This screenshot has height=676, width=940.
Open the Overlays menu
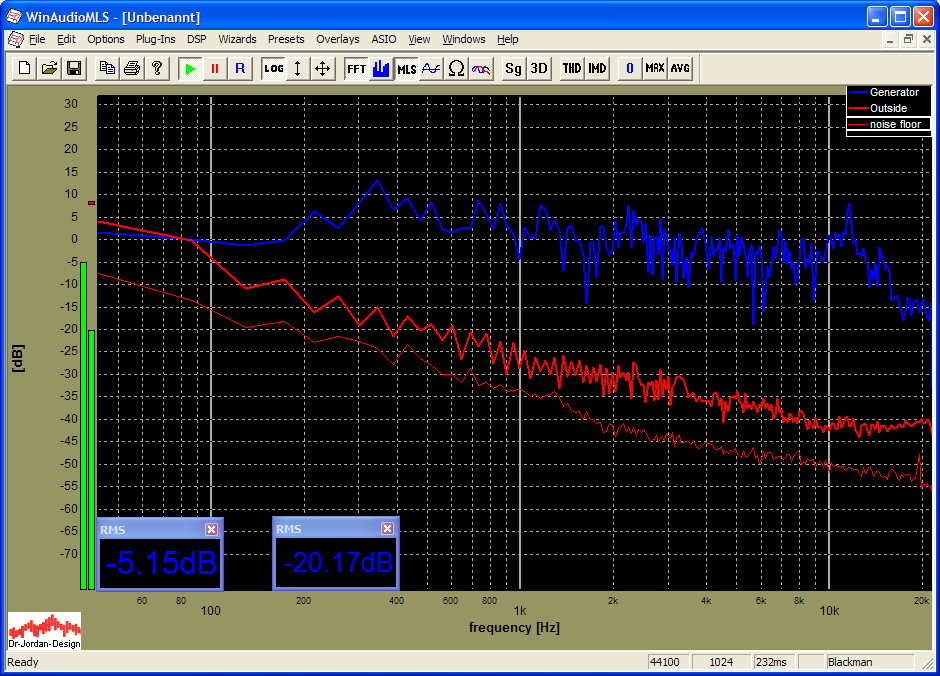click(x=337, y=39)
